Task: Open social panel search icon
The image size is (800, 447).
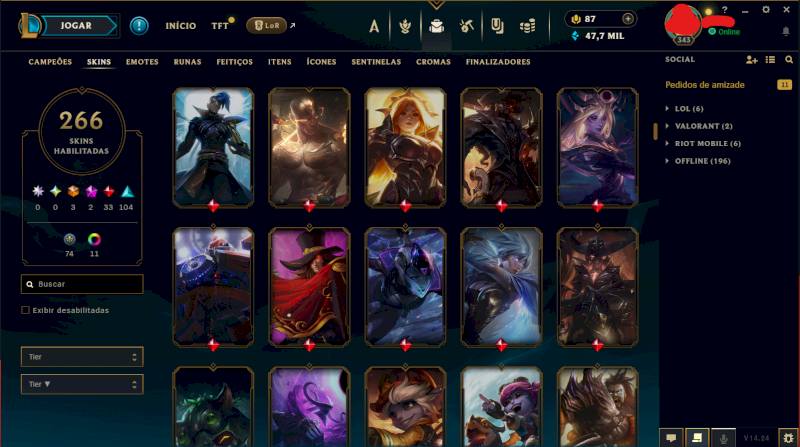Action: click(x=789, y=60)
